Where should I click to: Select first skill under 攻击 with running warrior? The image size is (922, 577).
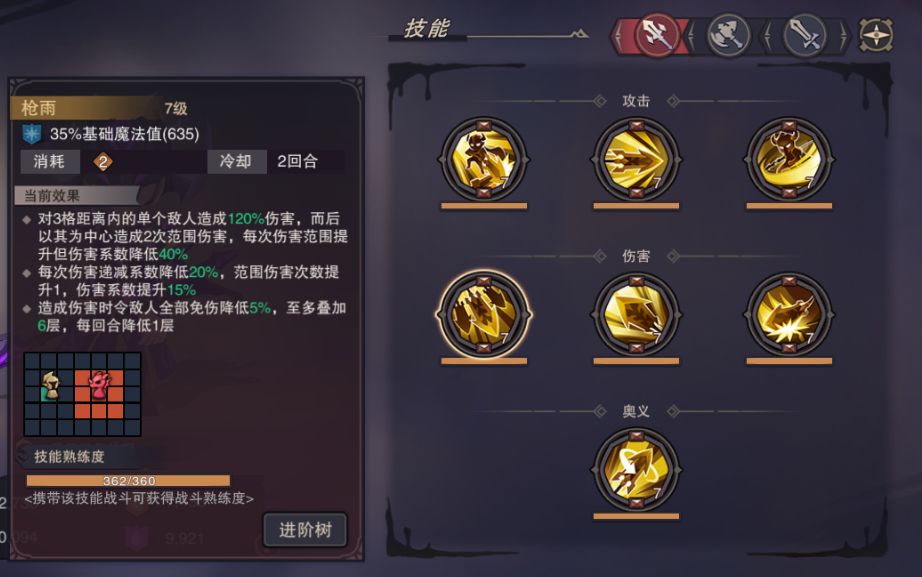[484, 159]
